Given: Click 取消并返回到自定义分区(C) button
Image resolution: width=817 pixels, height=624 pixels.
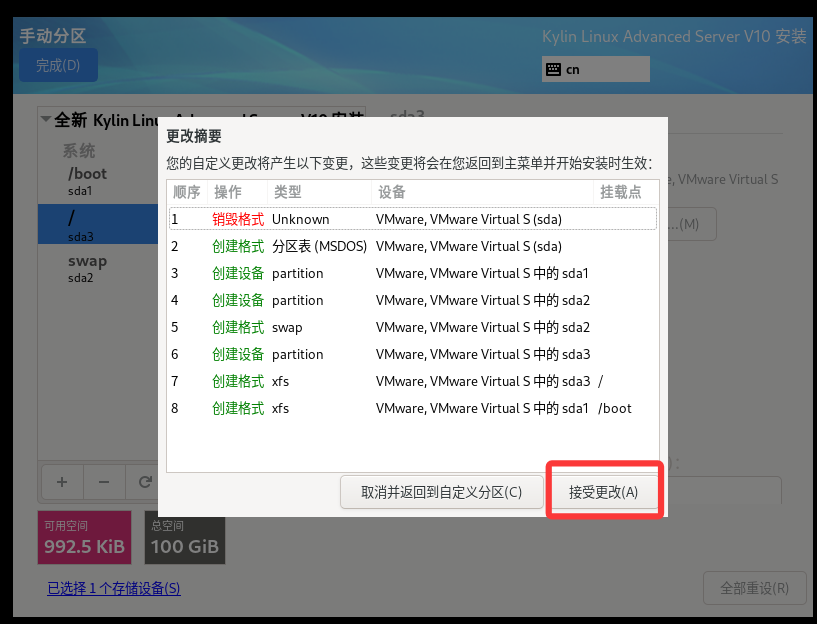Looking at the screenshot, I should (x=441, y=492).
